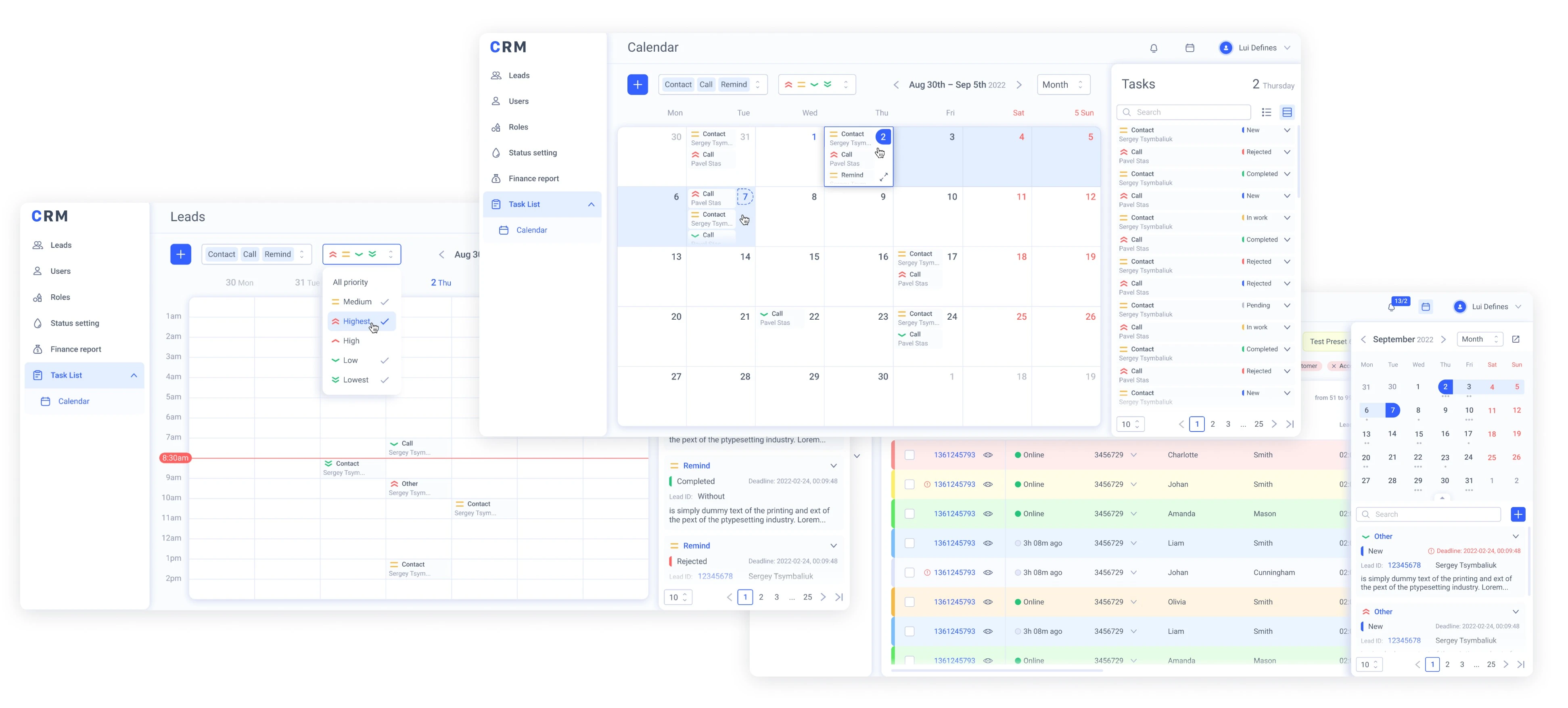Screen dimensions: 1568x708
Task: Open the calendar icon beside Lui Defines
Action: 1190,48
